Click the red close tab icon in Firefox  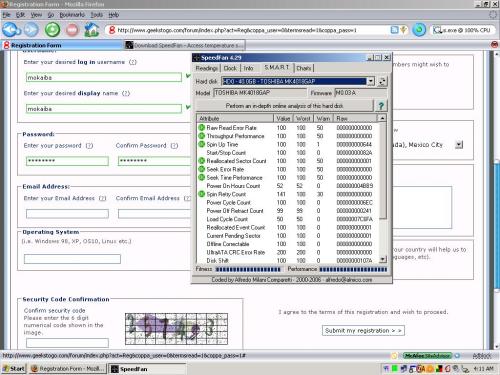point(495,45)
